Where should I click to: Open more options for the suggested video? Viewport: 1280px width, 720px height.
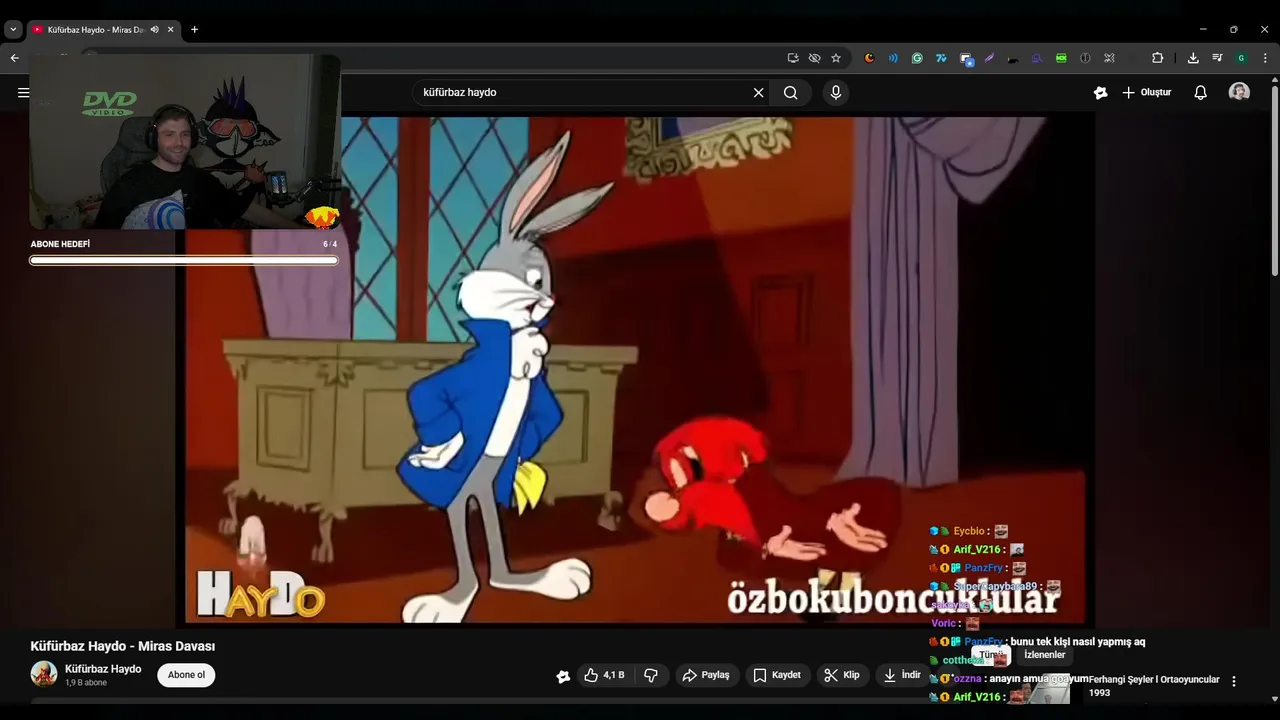coord(1233,681)
